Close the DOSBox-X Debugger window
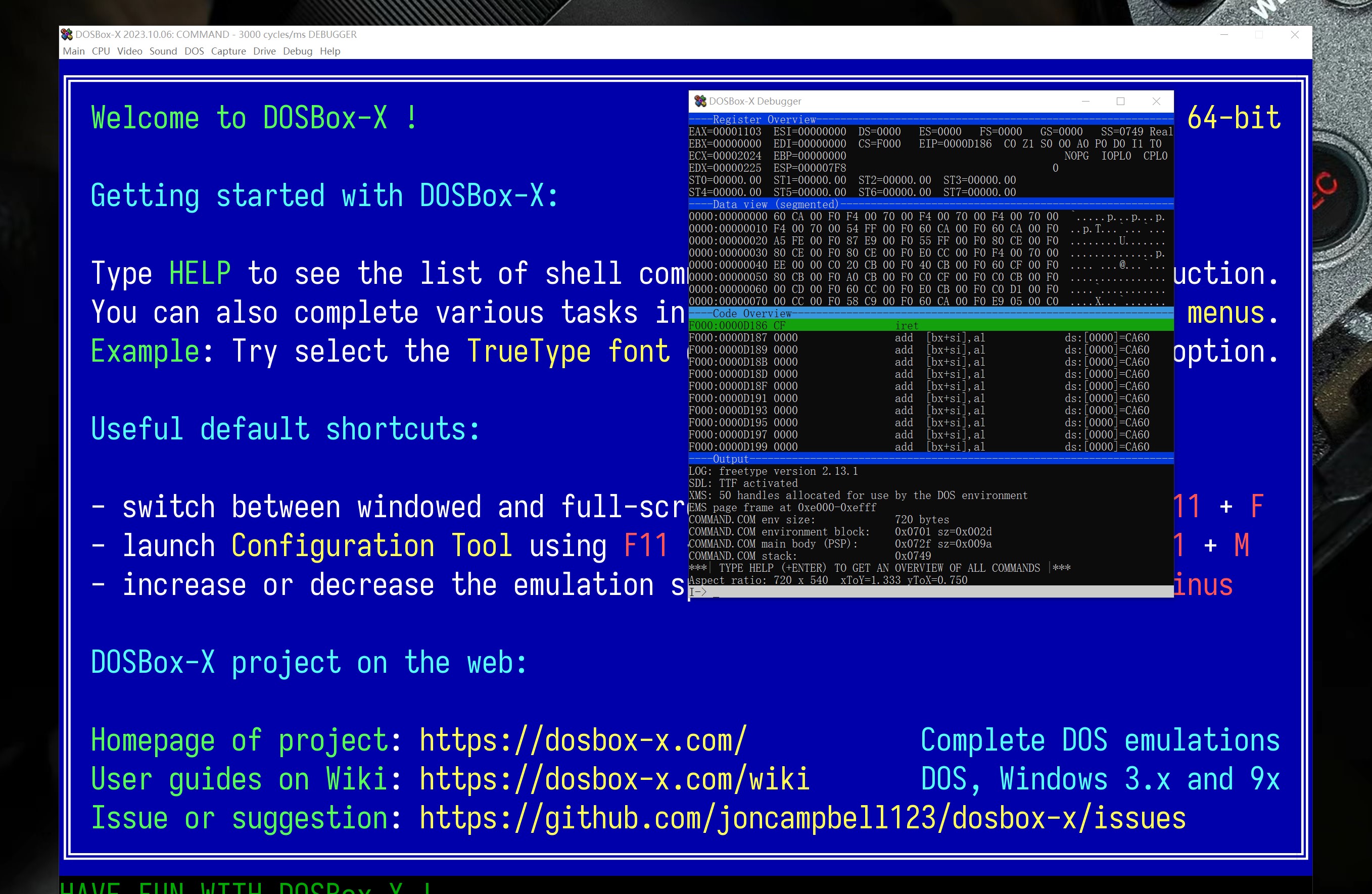The width and height of the screenshot is (1372, 894). coord(1156,102)
